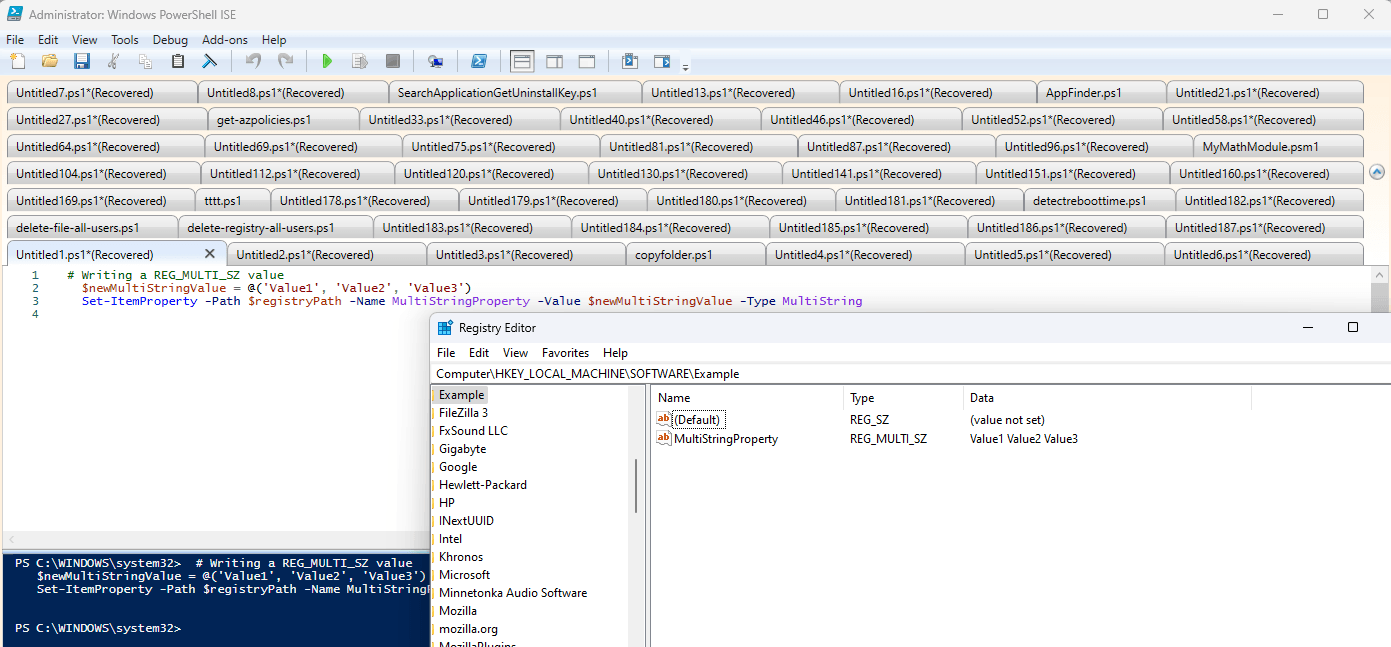Open the Help menu in PowerShell ISE

pos(274,40)
